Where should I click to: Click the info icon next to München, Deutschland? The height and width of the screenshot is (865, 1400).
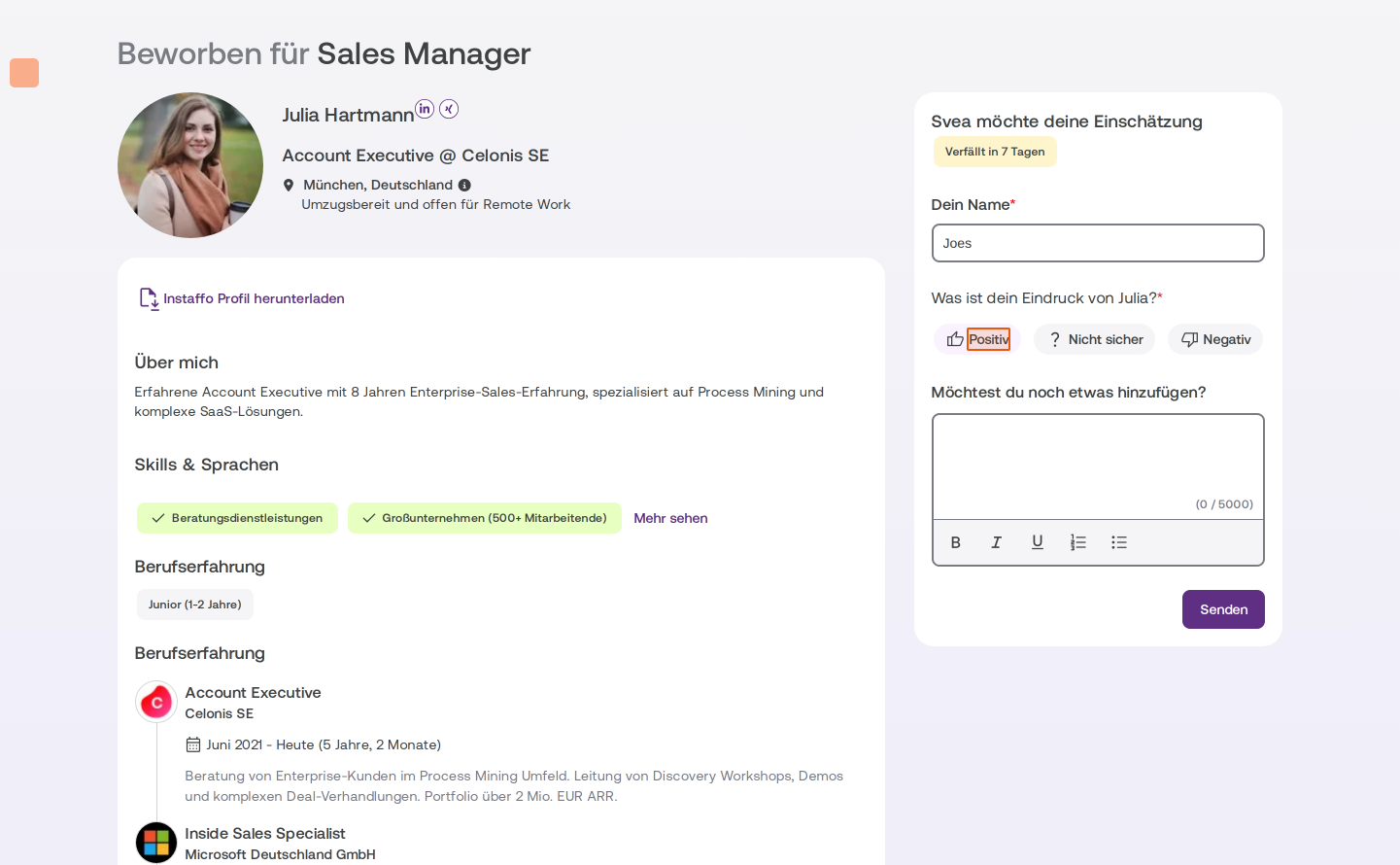(x=464, y=185)
